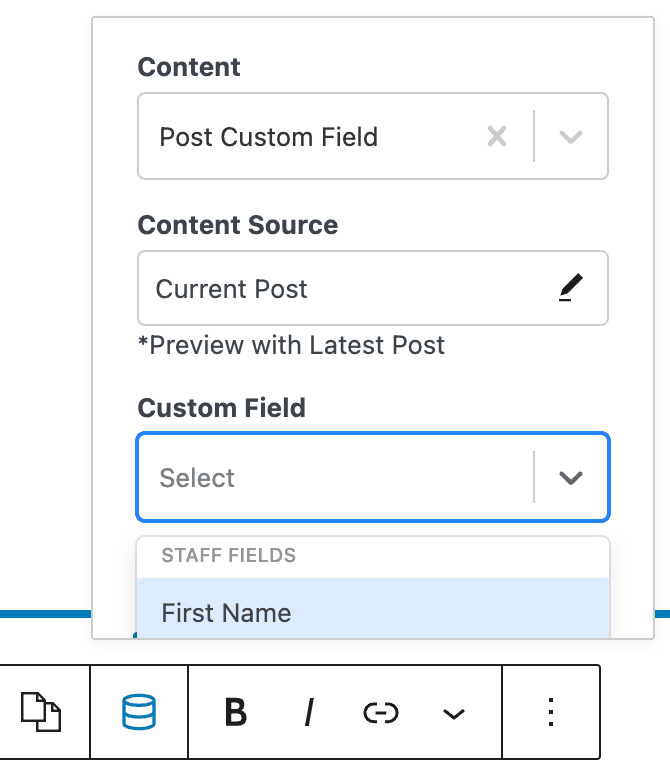Screen dimensions: 670x777
Task: Open the three-dot block options menu
Action: pos(551,712)
